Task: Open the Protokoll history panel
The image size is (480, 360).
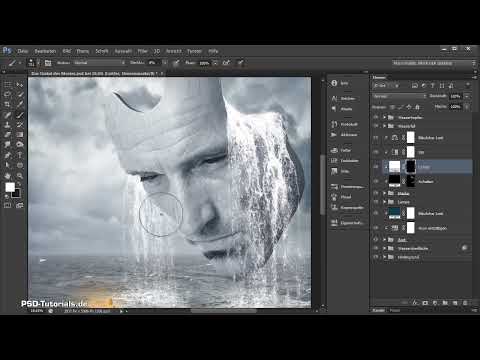Action: tap(345, 124)
